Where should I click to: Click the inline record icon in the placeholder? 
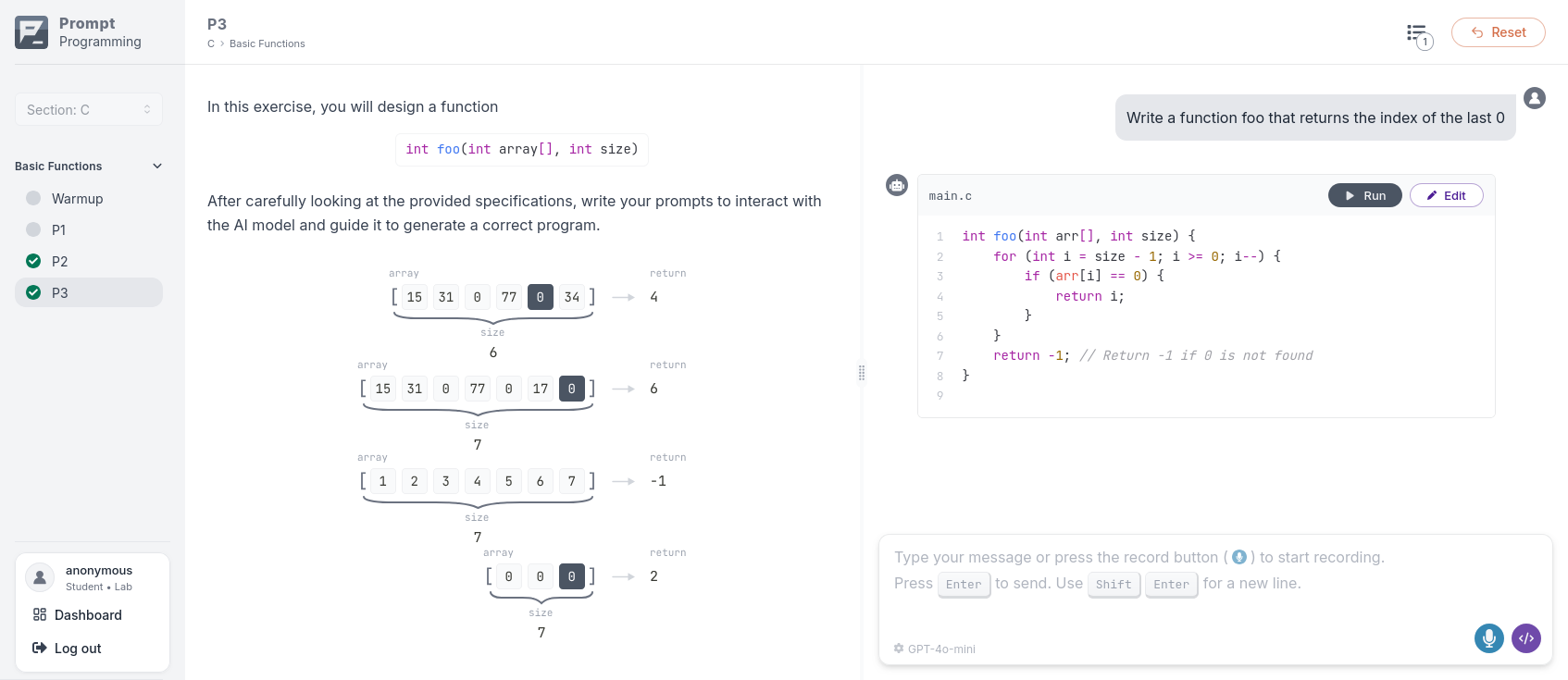point(1239,557)
